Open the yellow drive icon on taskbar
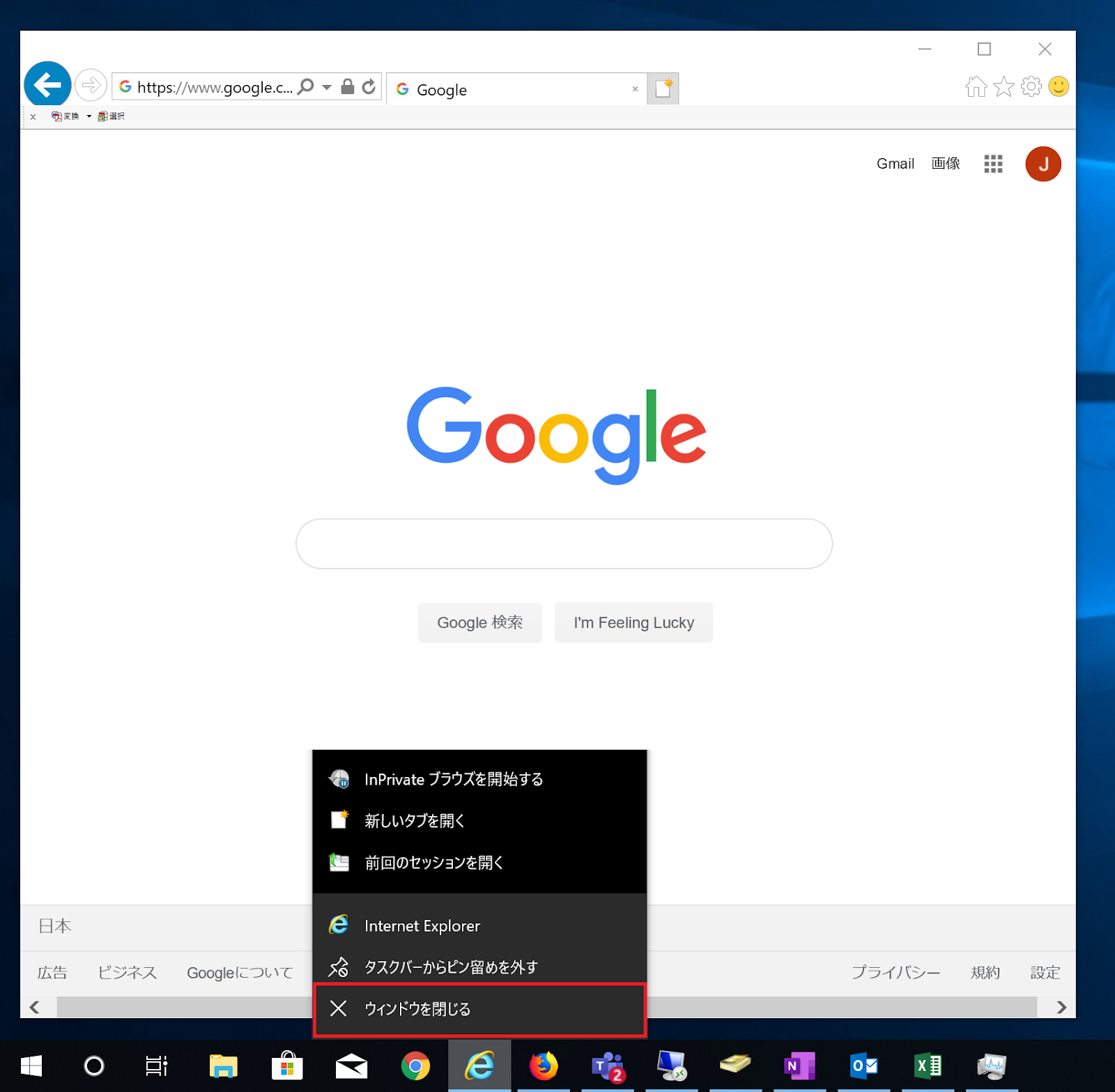The height and width of the screenshot is (1092, 1115). (735, 1066)
